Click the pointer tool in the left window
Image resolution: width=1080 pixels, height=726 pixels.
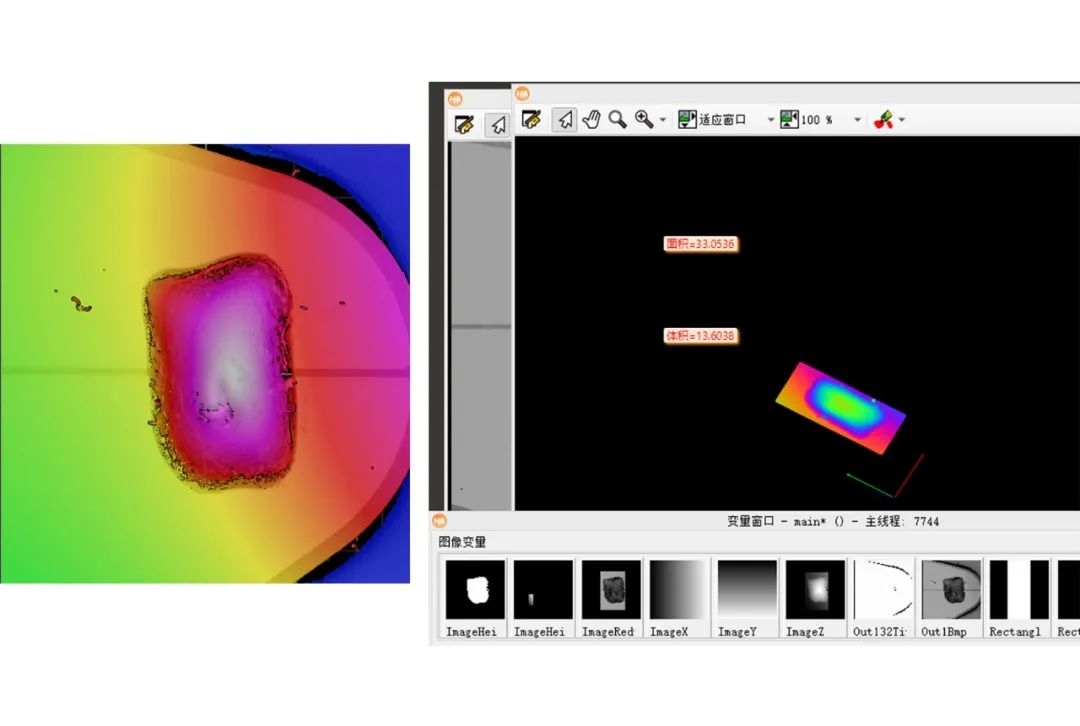498,125
